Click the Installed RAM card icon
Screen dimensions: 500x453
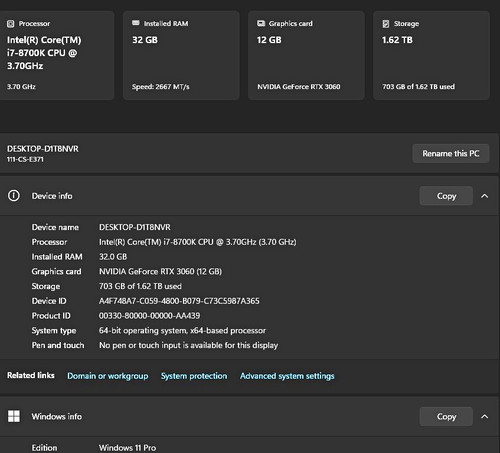pyautogui.click(x=136, y=23)
